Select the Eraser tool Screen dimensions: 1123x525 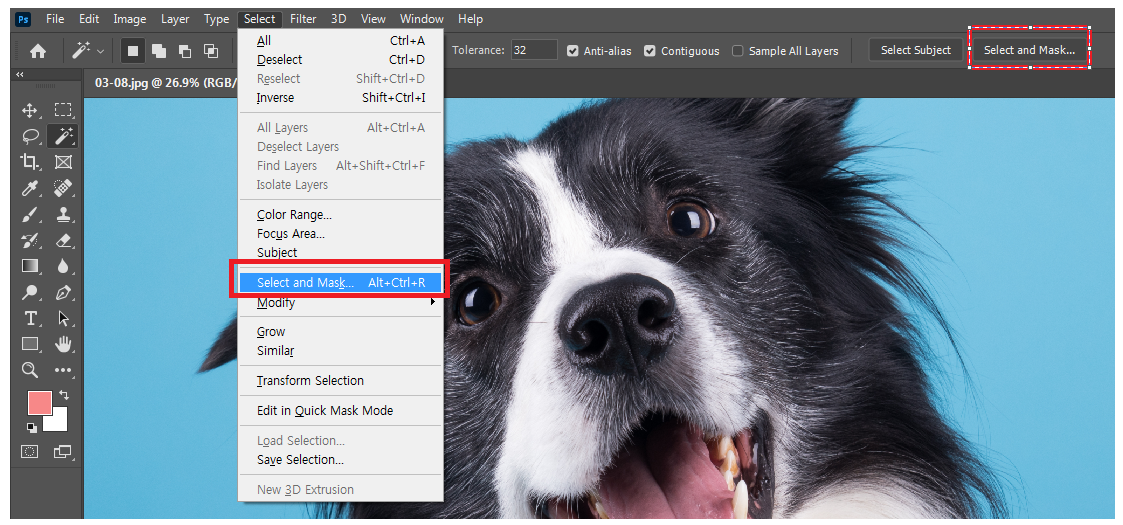[63, 240]
